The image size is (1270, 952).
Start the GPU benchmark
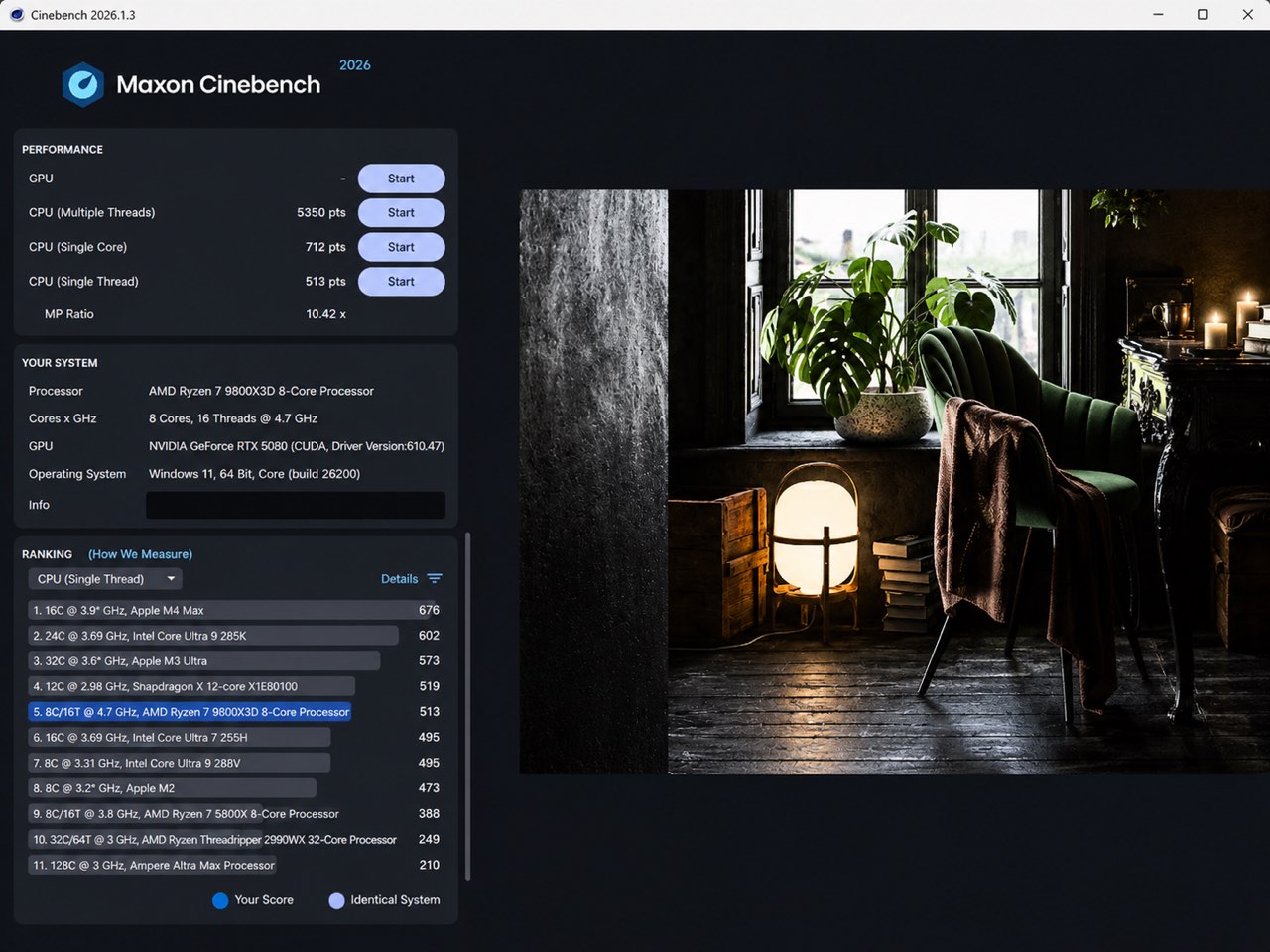(401, 178)
